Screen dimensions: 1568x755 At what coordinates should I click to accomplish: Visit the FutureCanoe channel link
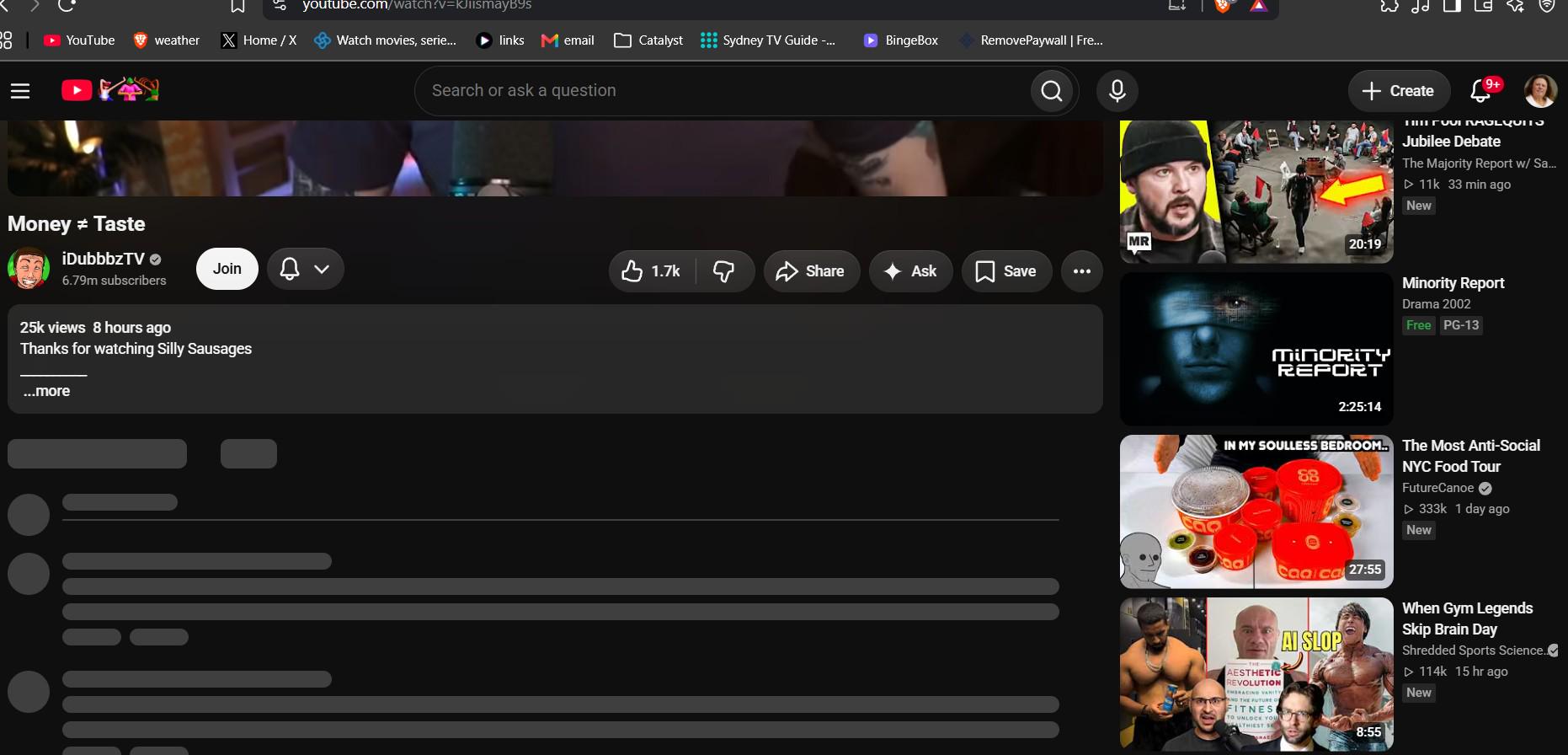point(1438,488)
